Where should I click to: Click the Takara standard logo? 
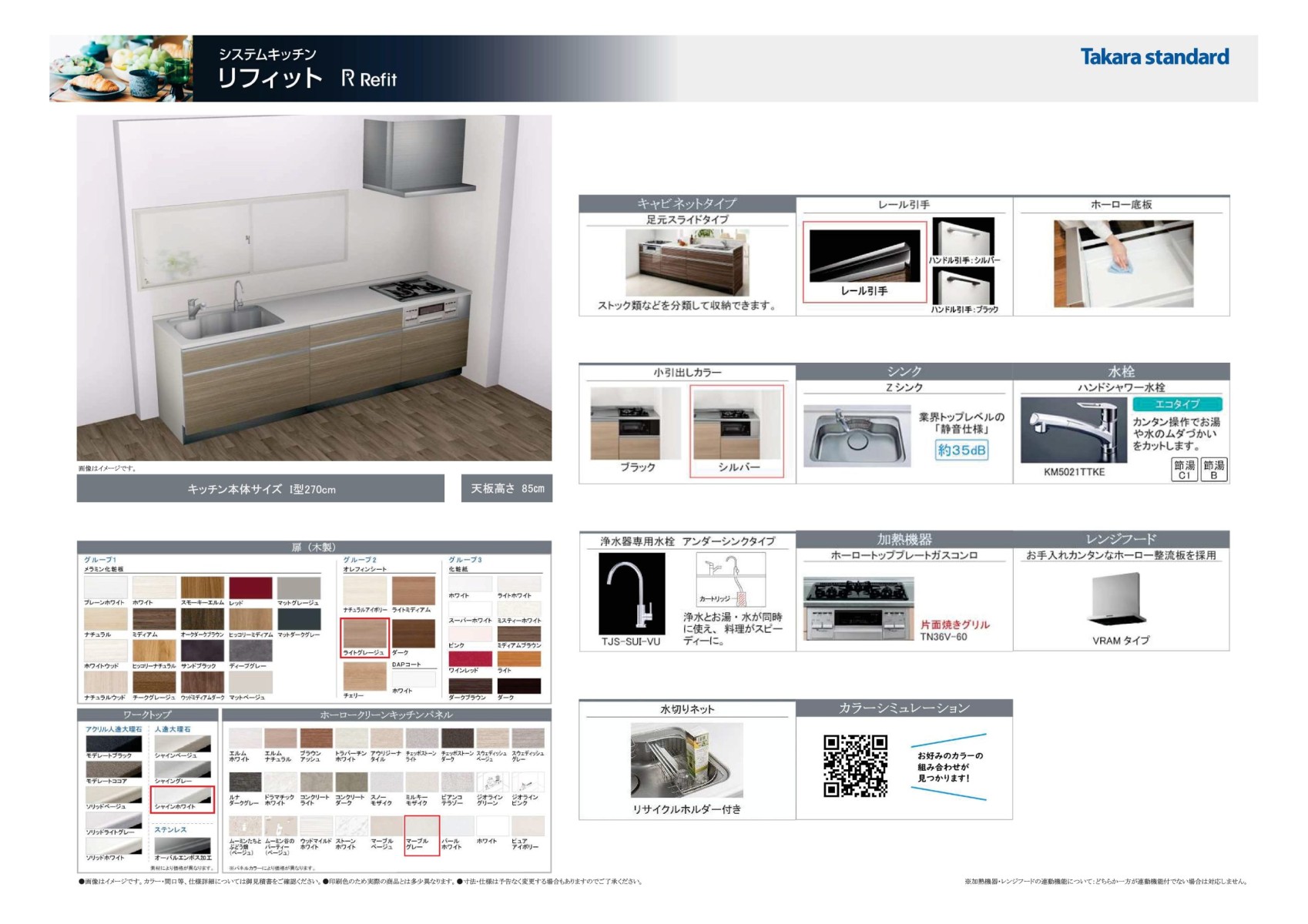tap(1154, 57)
